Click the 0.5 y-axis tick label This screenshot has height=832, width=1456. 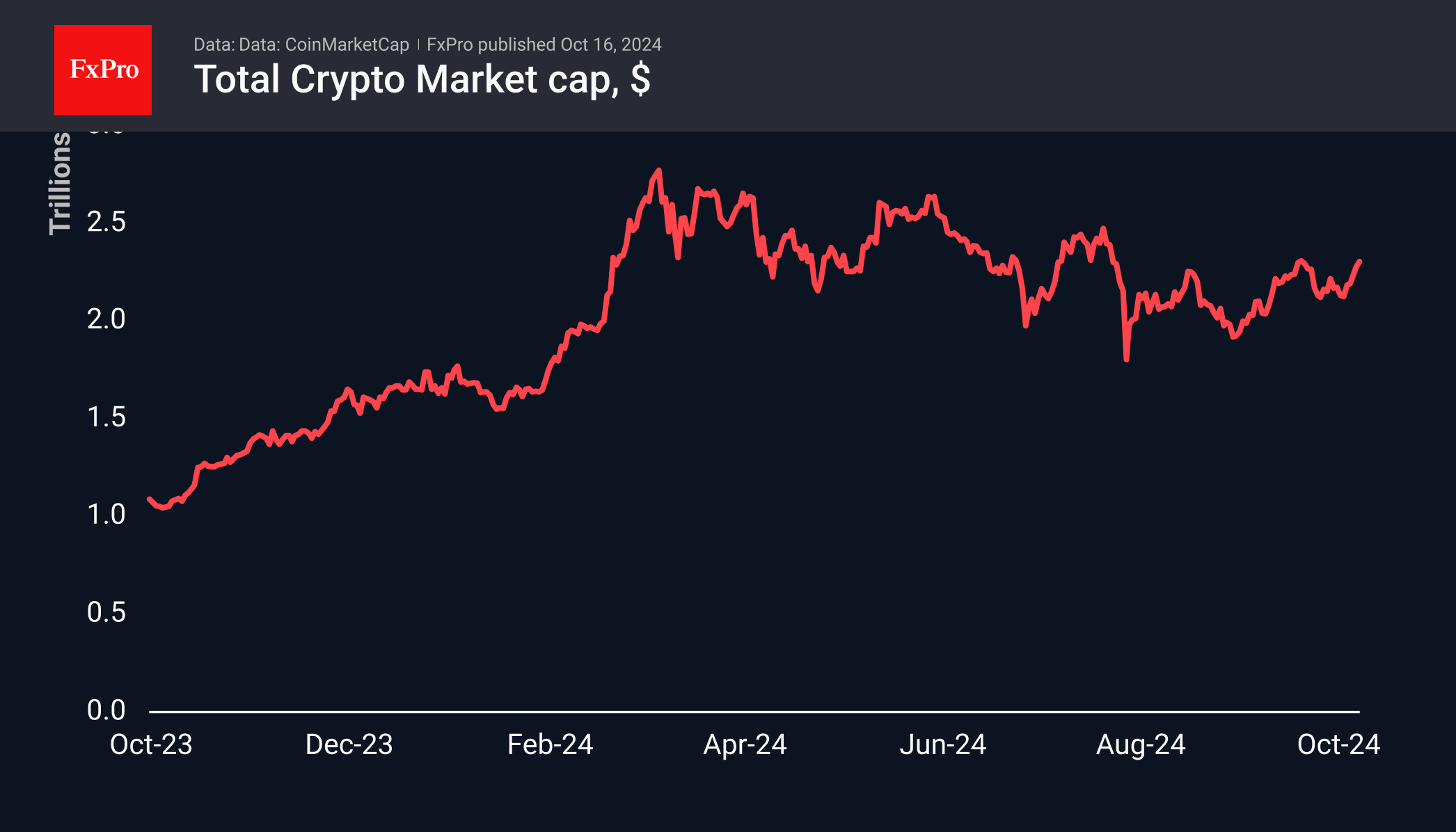click(x=106, y=612)
